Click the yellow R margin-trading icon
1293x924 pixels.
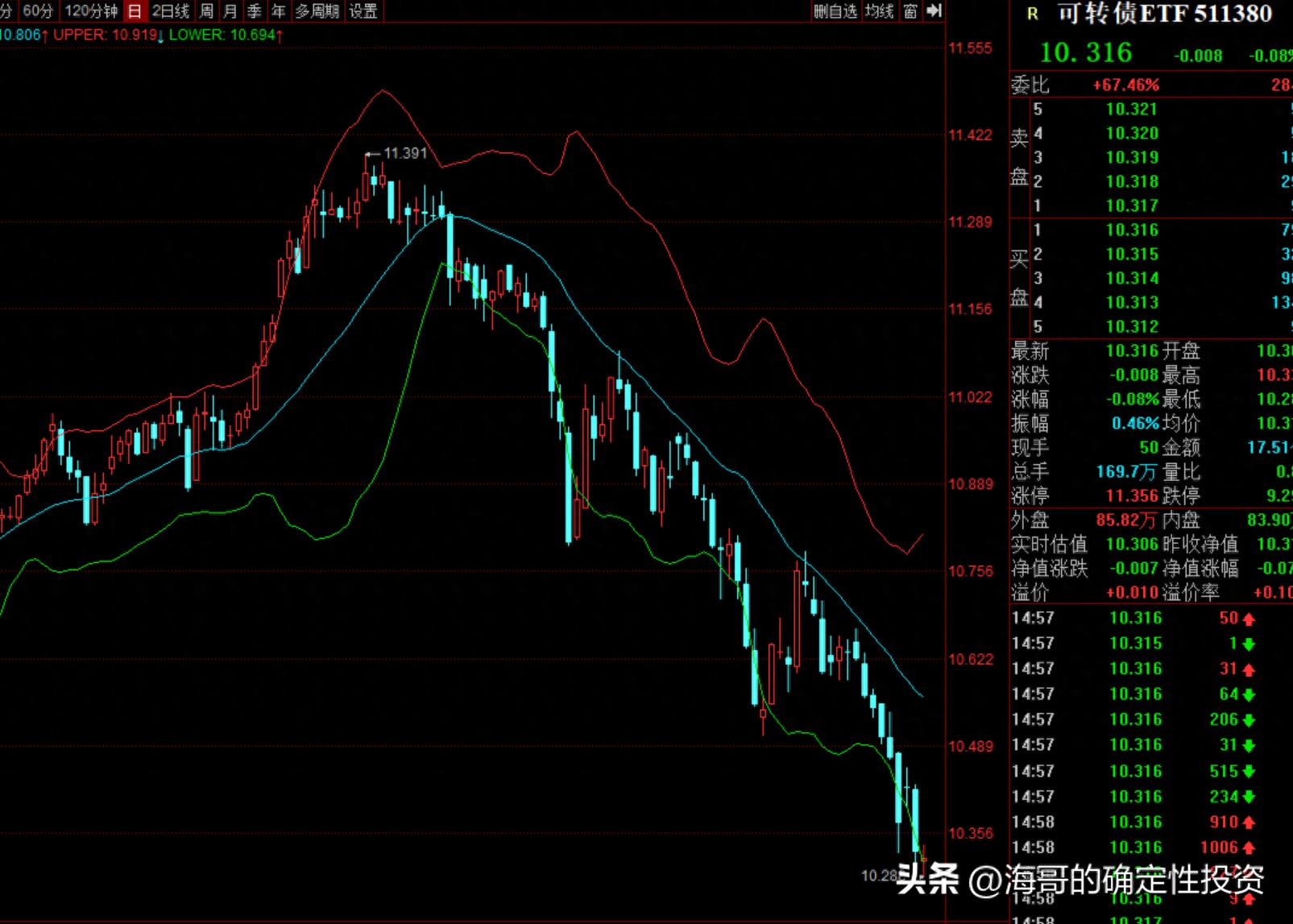click(1032, 15)
